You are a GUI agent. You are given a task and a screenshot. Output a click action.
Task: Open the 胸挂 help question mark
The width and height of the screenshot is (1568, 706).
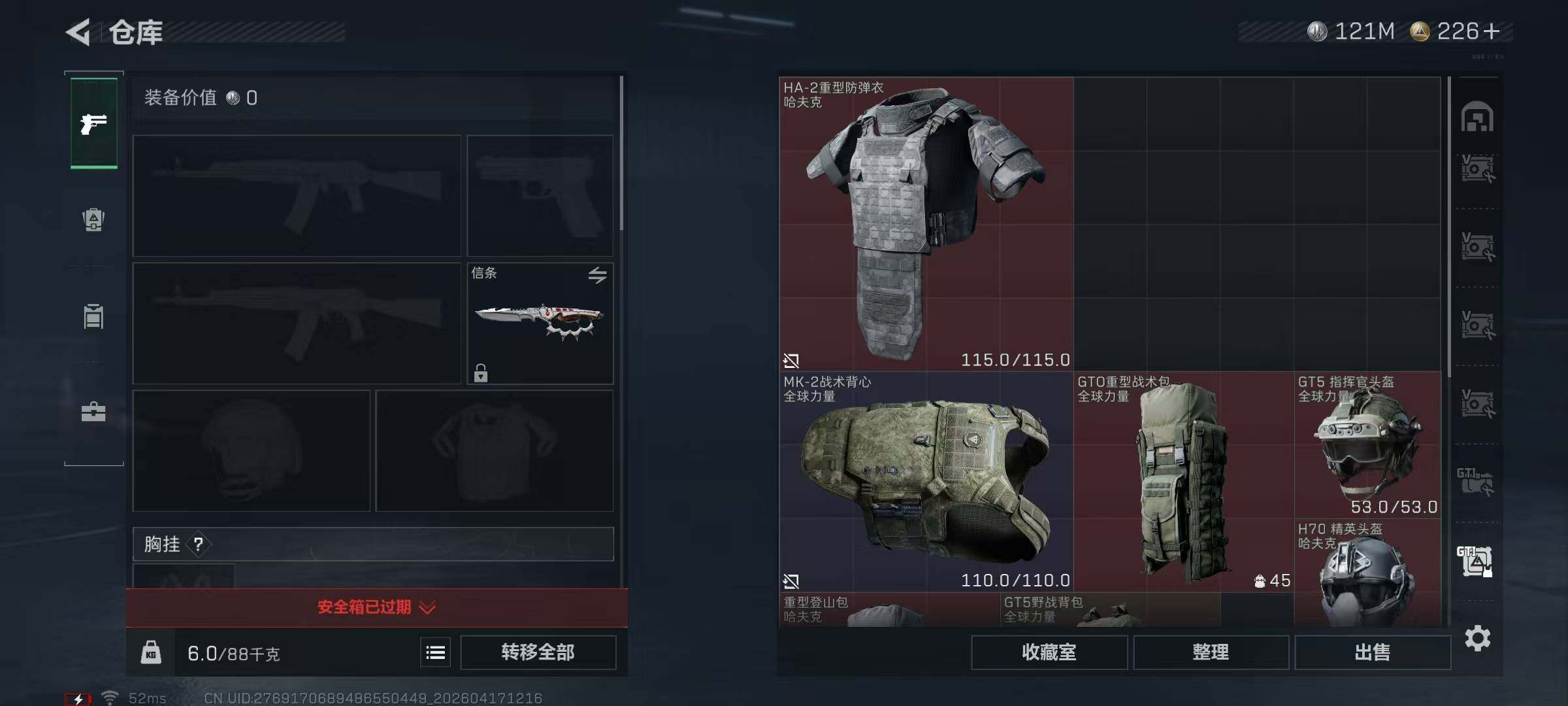tap(199, 544)
